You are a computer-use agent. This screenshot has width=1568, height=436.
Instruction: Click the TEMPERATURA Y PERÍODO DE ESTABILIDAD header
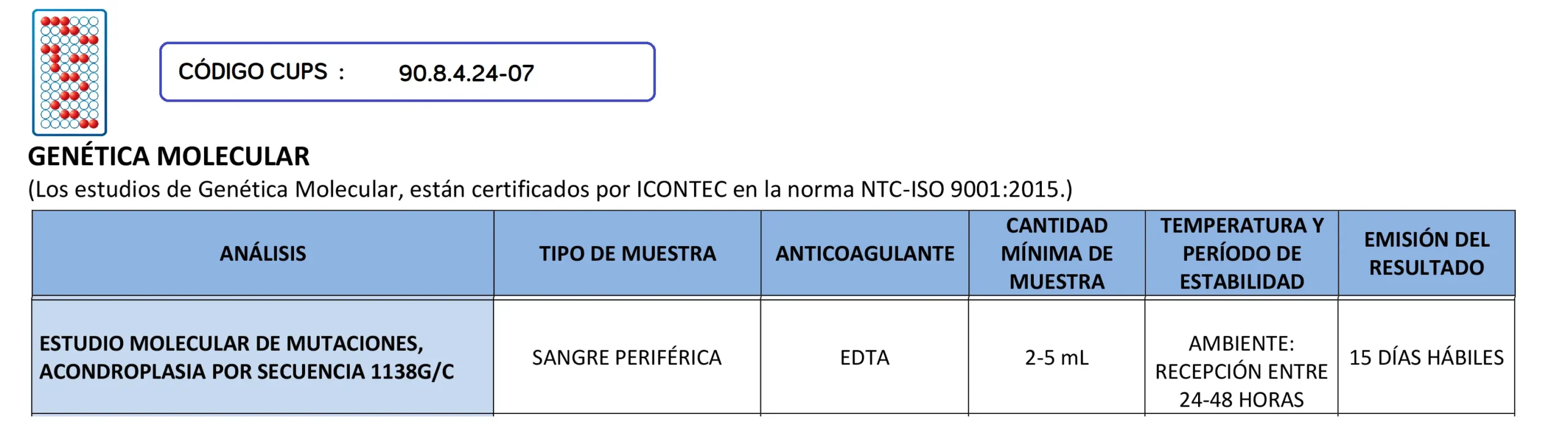point(1242,254)
